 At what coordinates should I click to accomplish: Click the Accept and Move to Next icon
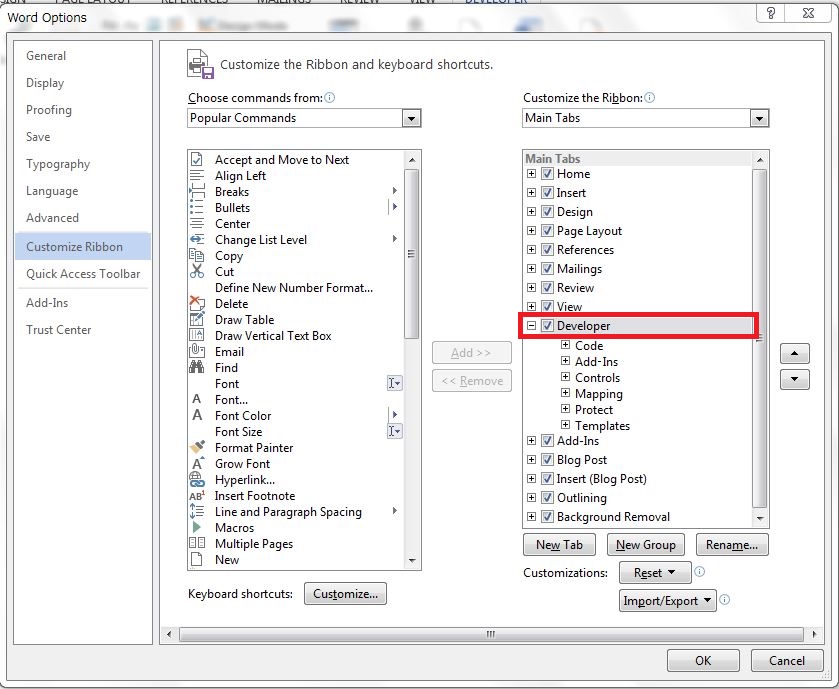196,159
